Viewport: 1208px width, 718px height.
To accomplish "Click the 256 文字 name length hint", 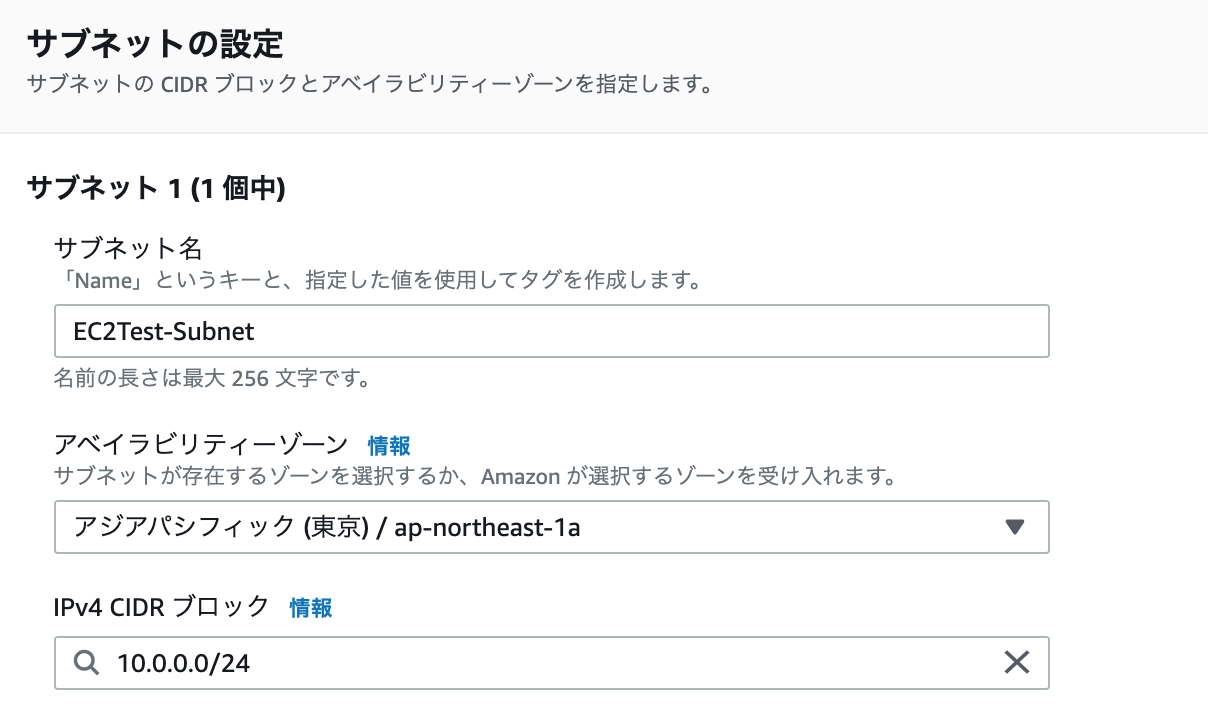I will [212, 380].
